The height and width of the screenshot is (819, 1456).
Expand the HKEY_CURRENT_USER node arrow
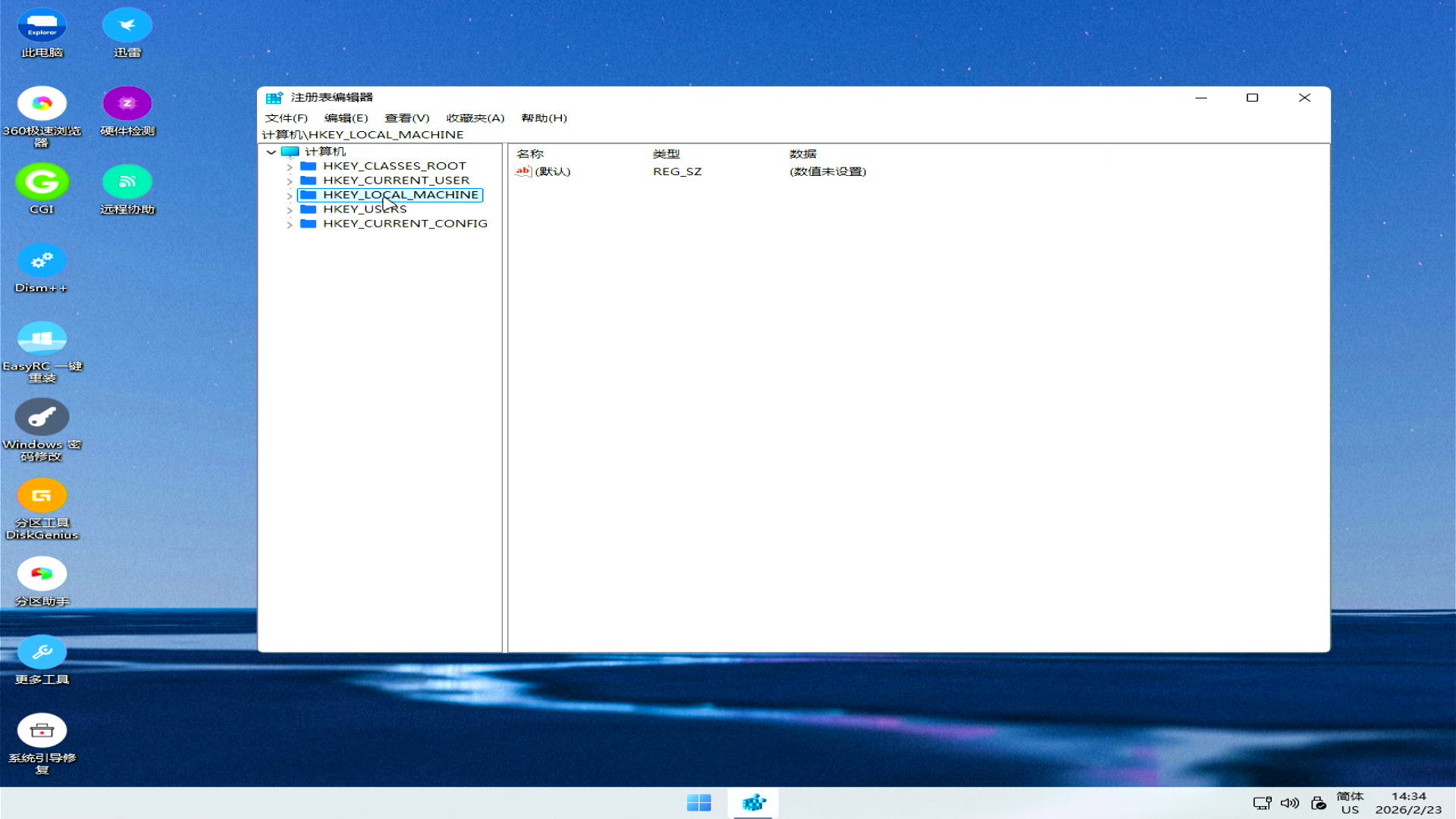coord(290,181)
